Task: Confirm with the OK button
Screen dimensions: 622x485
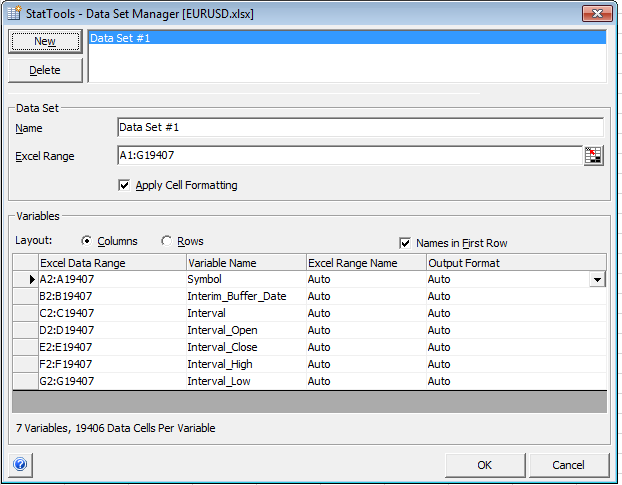Action: click(485, 465)
